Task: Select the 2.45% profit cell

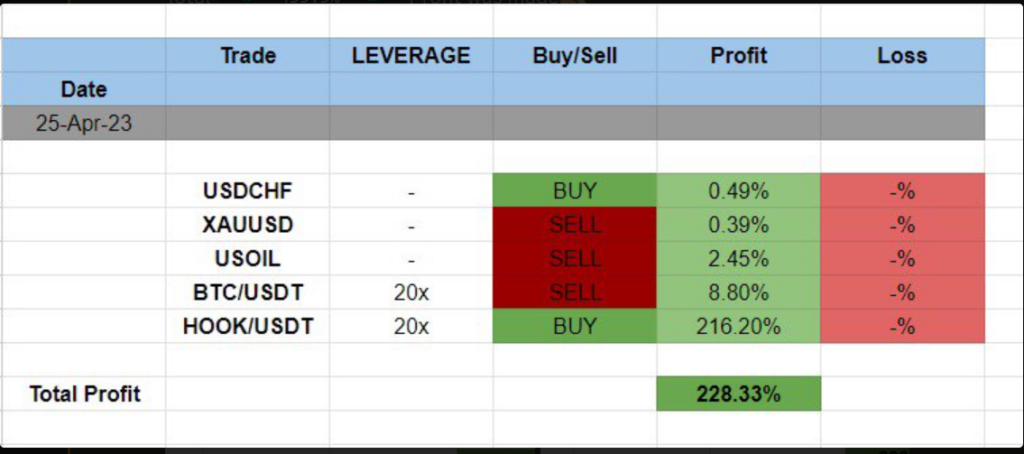Action: coord(738,259)
